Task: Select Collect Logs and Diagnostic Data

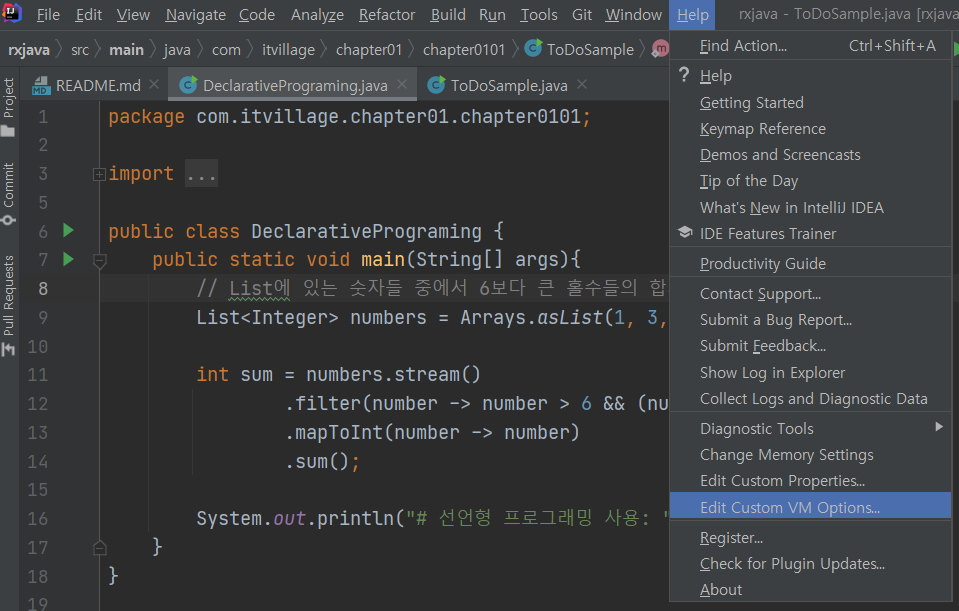Action: pos(810,398)
